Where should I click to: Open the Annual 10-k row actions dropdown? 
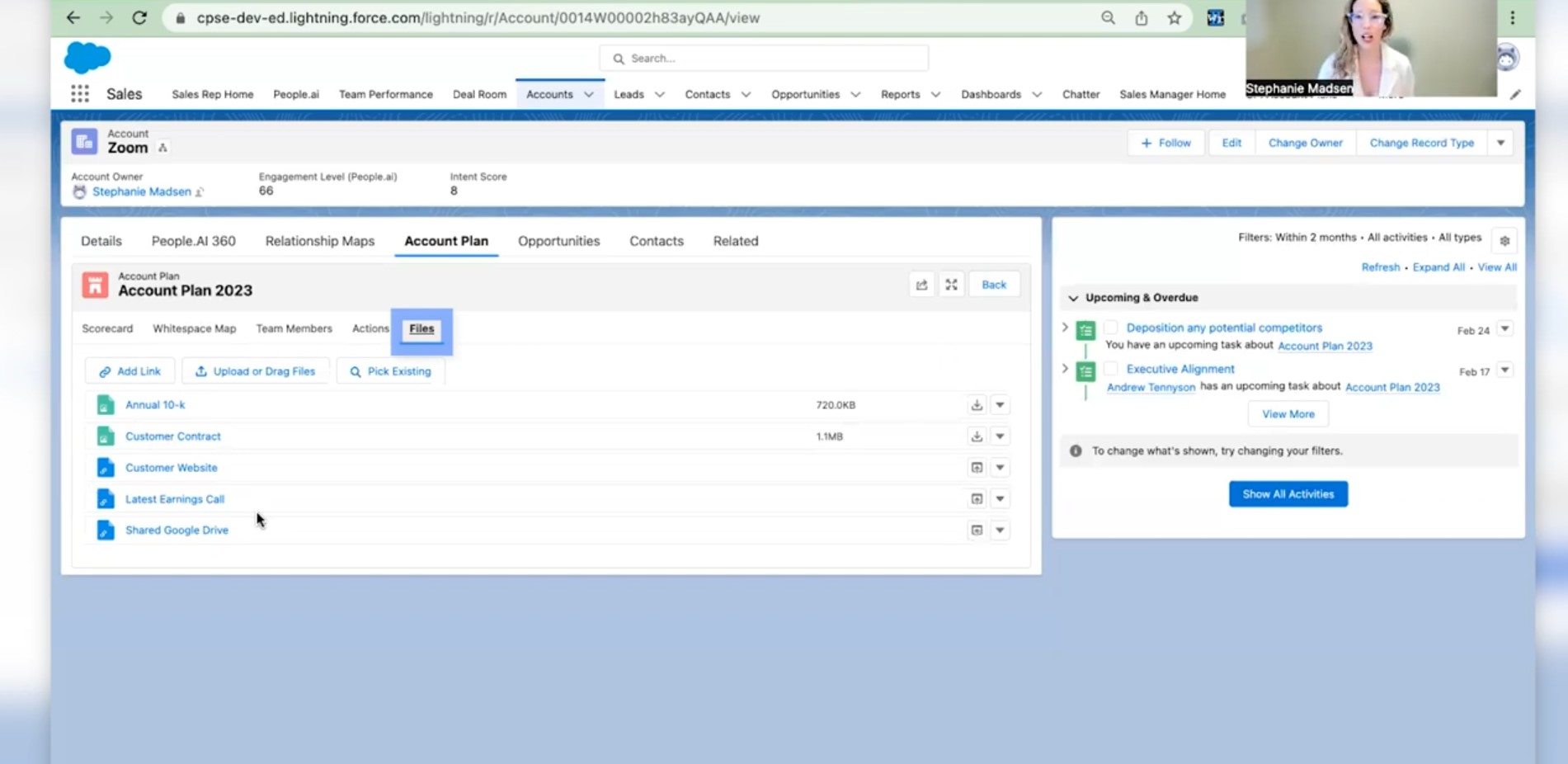coord(1000,405)
